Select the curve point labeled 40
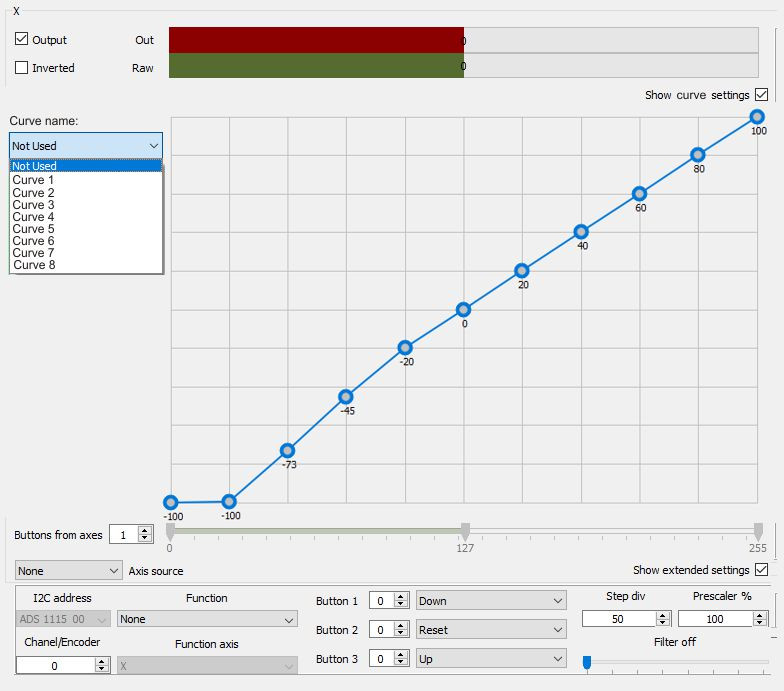784x691 pixels. coord(580,232)
